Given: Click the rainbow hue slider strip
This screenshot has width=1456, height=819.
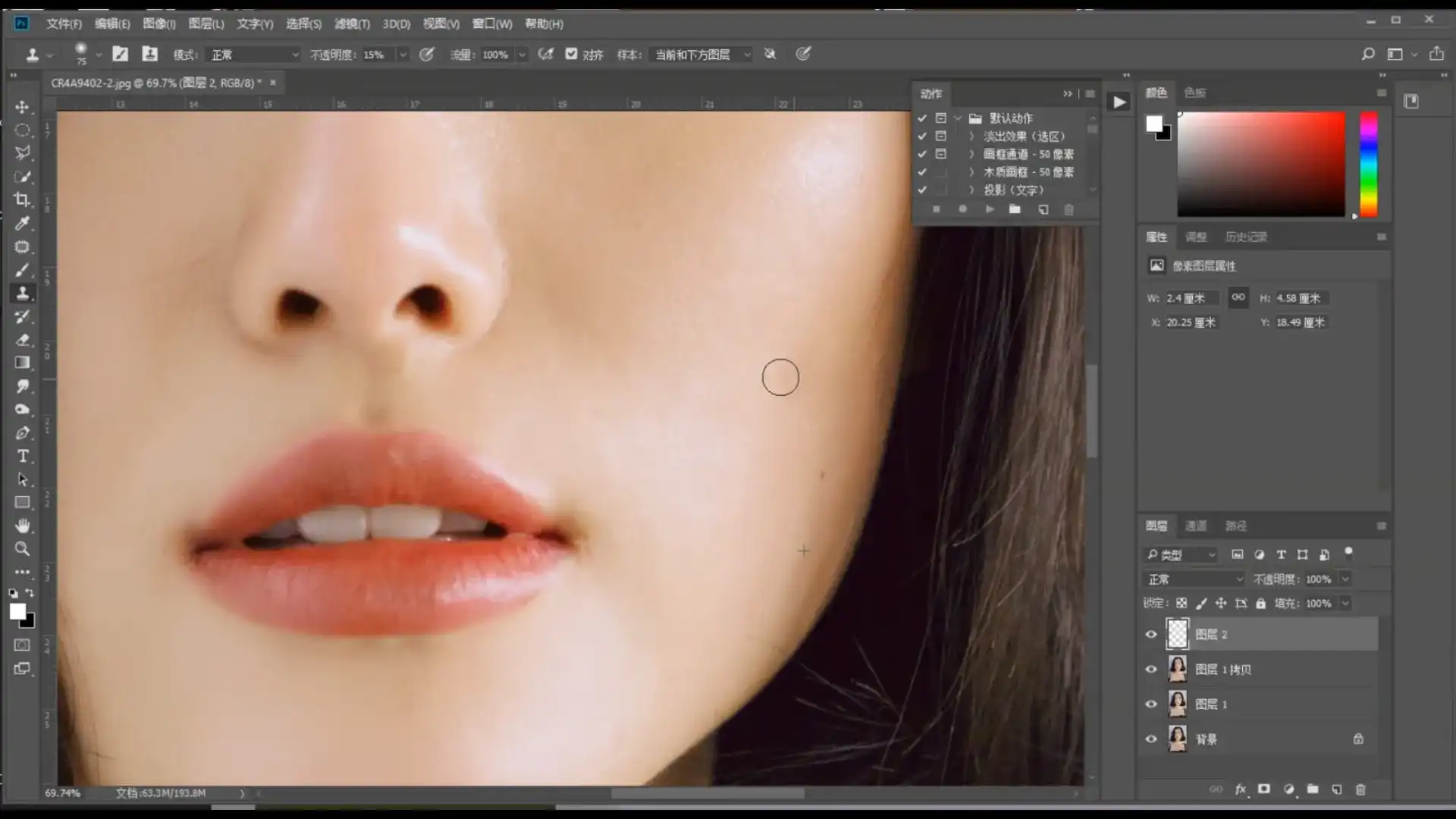Looking at the screenshot, I should [1368, 164].
